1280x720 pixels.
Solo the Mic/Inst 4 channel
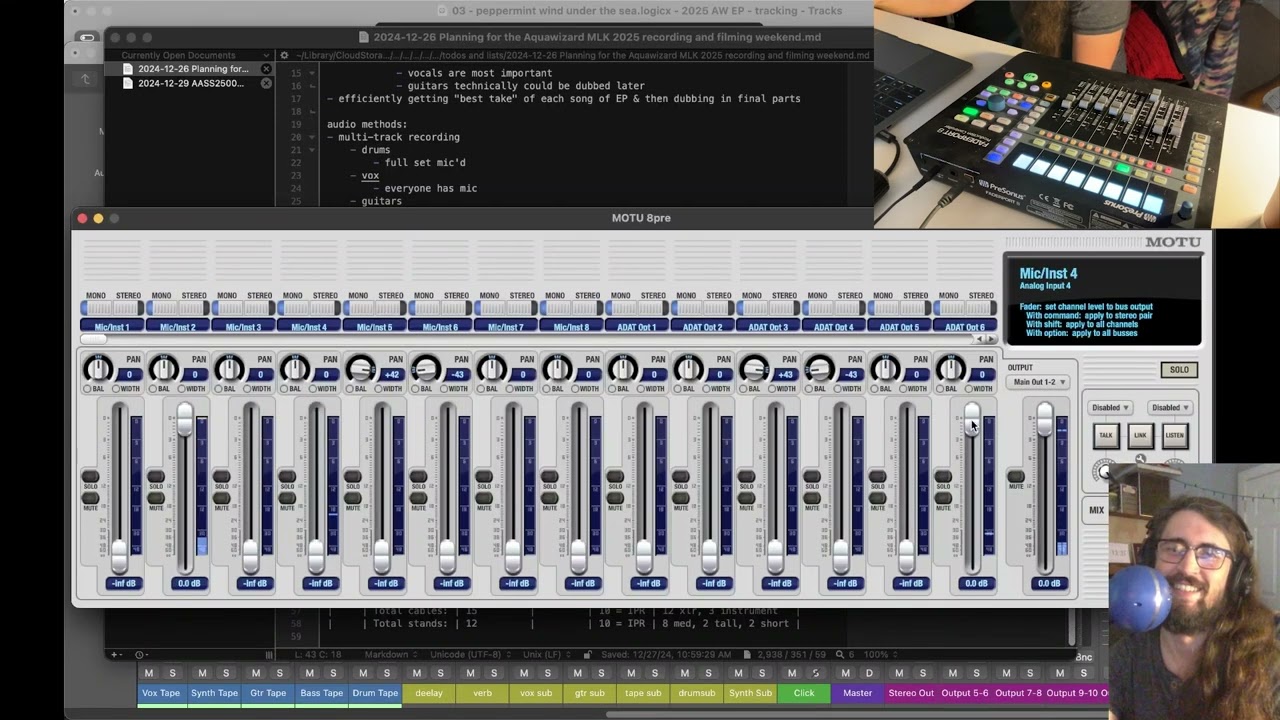287,476
